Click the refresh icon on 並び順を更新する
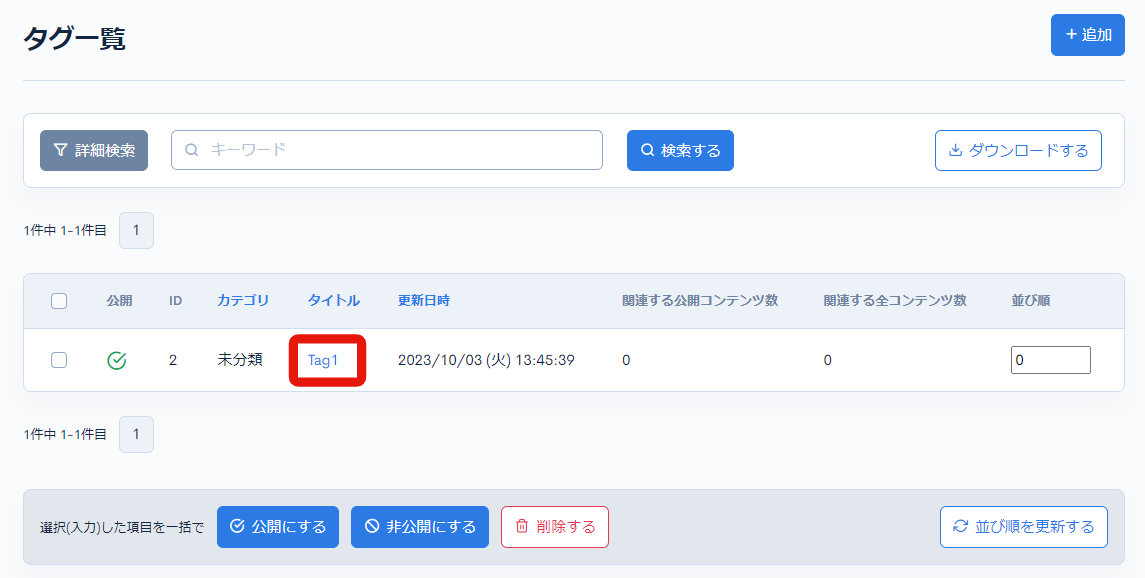The width and height of the screenshot is (1145, 578). coord(961,527)
